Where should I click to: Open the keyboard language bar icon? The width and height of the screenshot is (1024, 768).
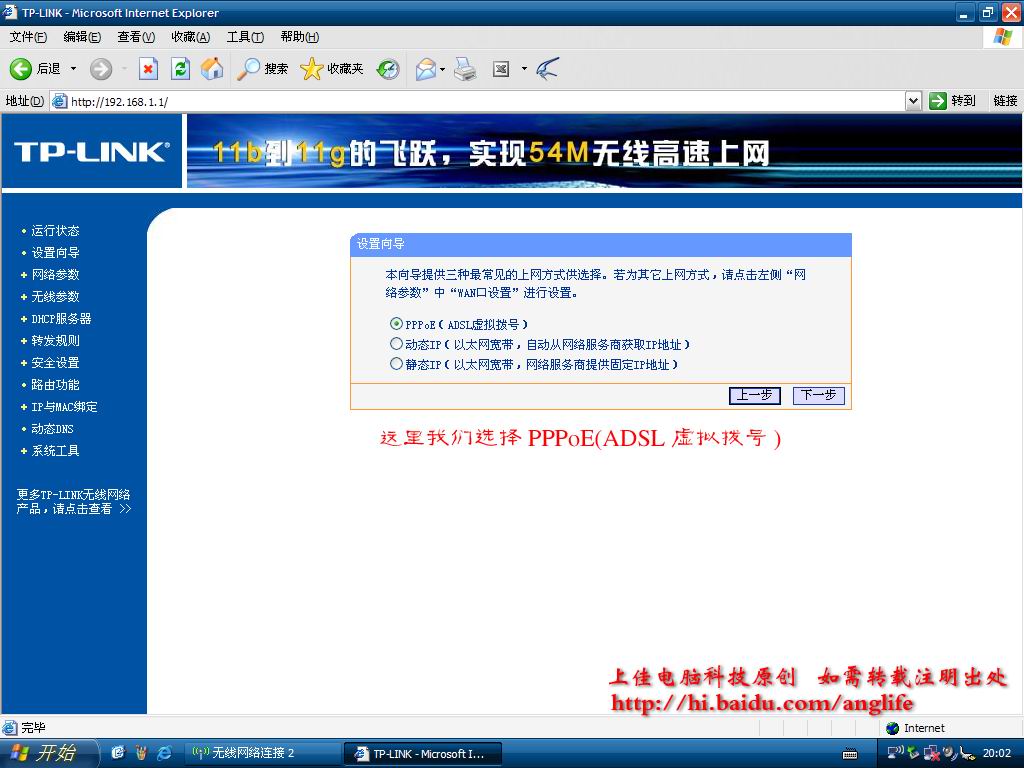pos(850,754)
